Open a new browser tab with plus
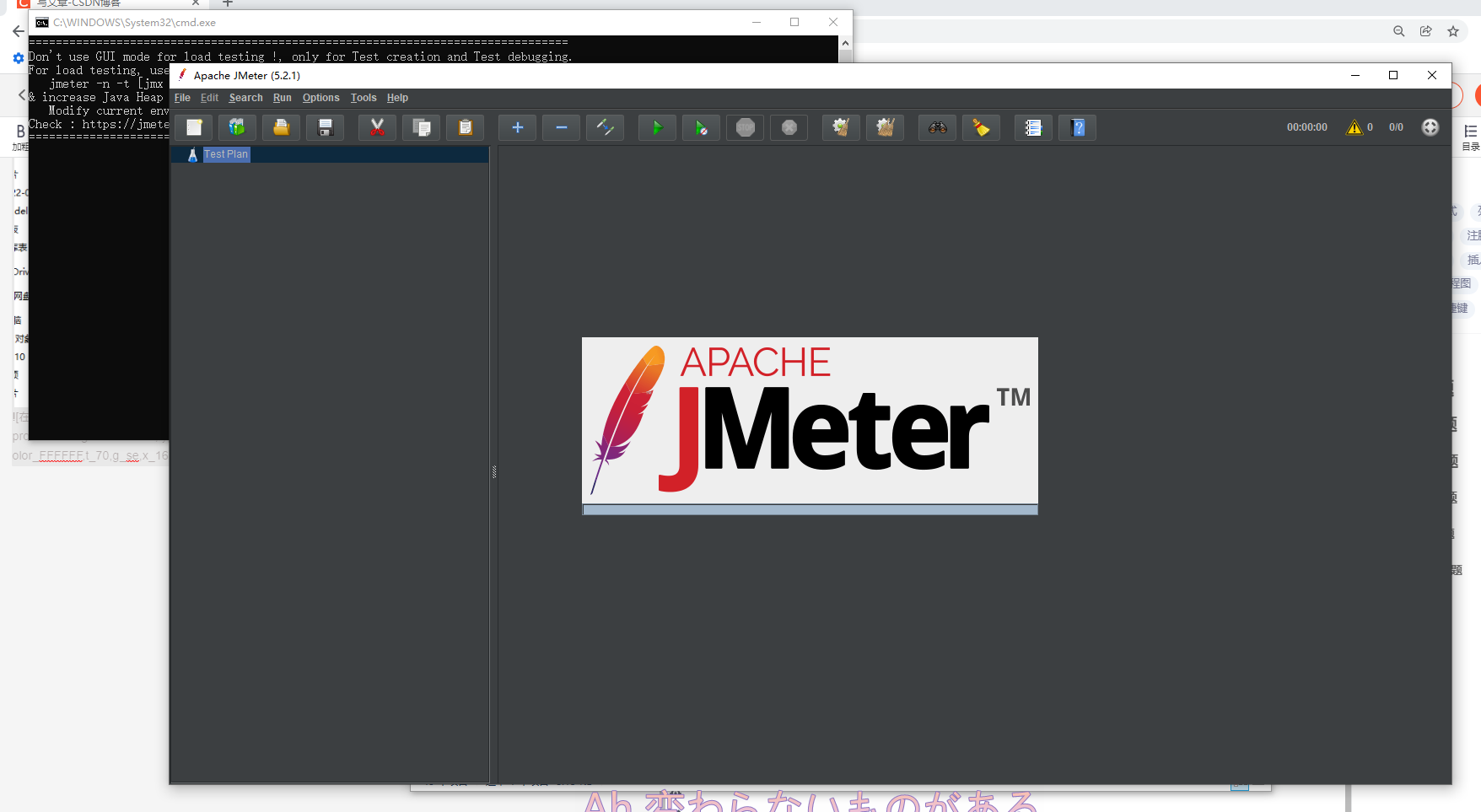This screenshot has height=812, width=1481. 228,3
